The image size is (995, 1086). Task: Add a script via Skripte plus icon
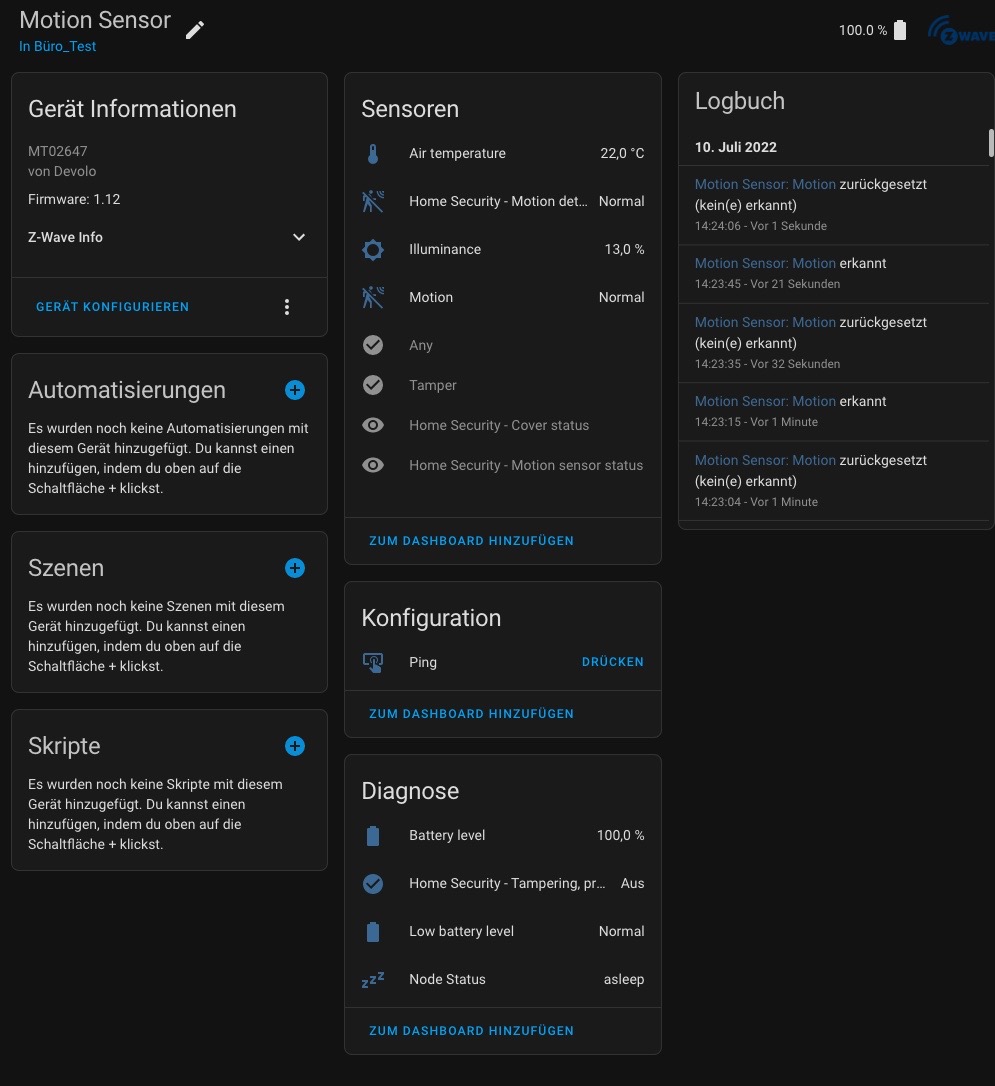tap(295, 746)
